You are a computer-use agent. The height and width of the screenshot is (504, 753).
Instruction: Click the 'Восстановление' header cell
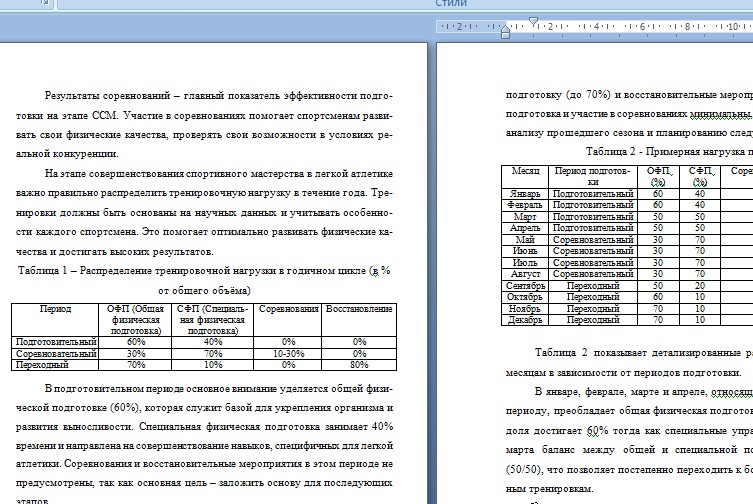click(x=359, y=320)
